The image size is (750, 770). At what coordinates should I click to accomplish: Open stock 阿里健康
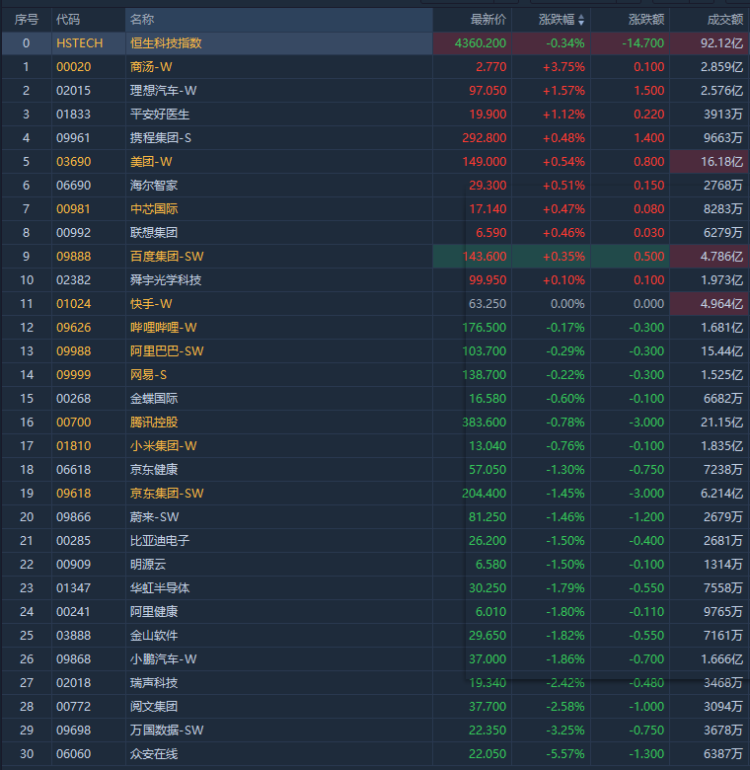pyautogui.click(x=154, y=611)
